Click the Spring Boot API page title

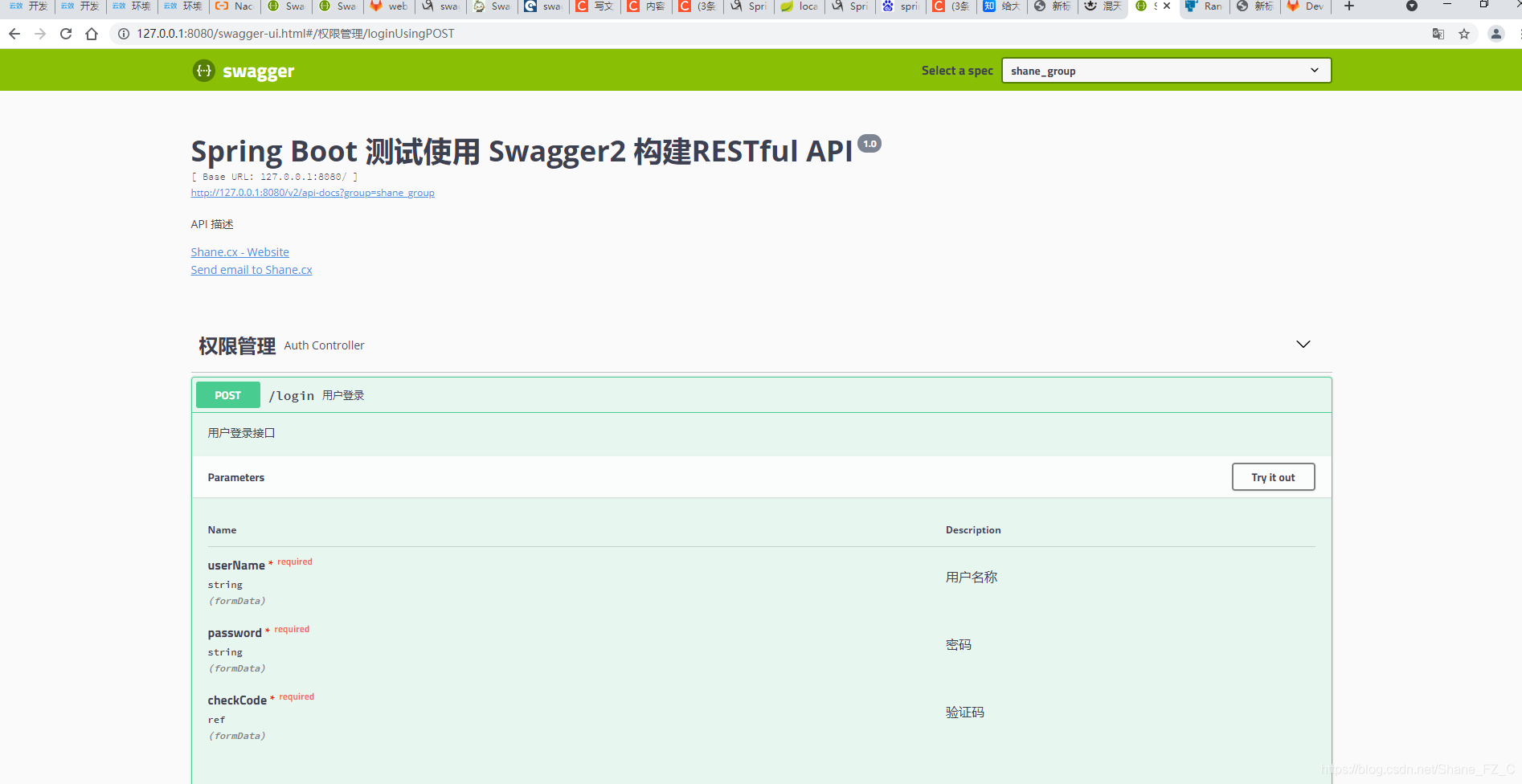[522, 151]
